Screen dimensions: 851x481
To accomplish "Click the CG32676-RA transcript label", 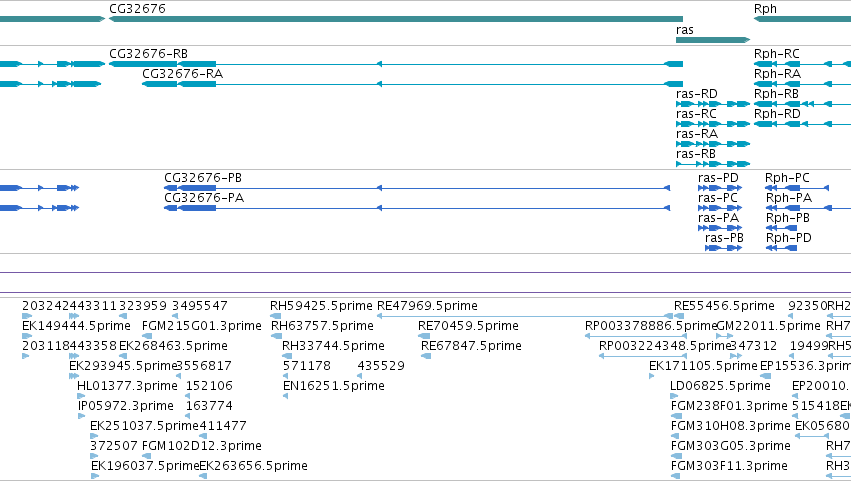I will click(182, 74).
